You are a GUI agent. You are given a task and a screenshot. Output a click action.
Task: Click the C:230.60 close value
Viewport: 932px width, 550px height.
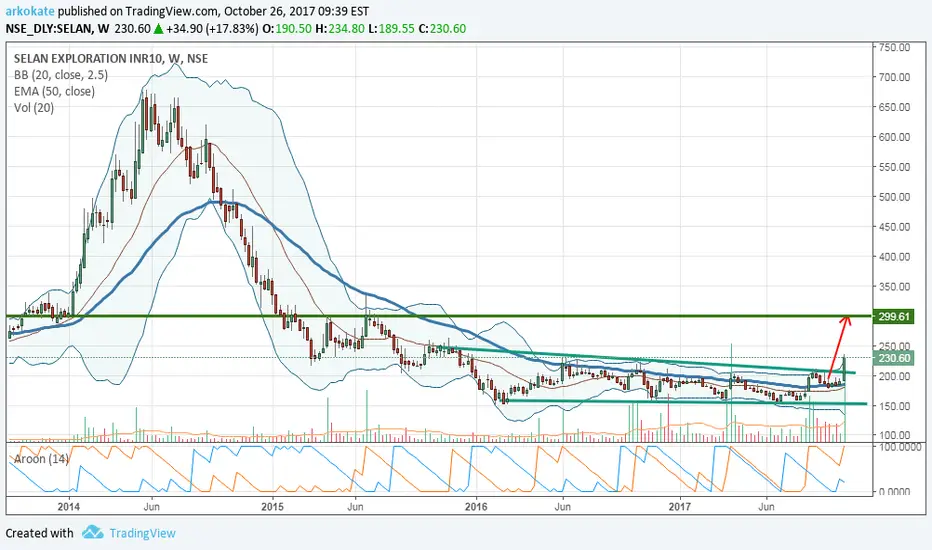[x=442, y=28]
